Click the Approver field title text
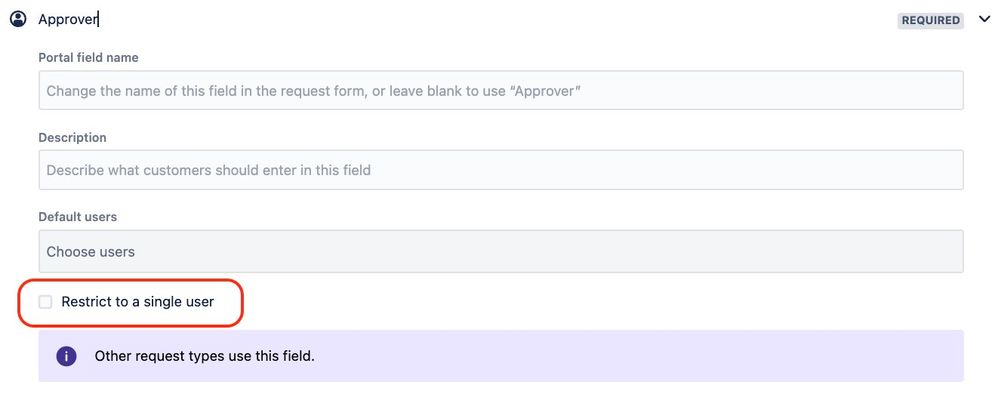This screenshot has height=397, width=998. pyautogui.click(x=67, y=20)
